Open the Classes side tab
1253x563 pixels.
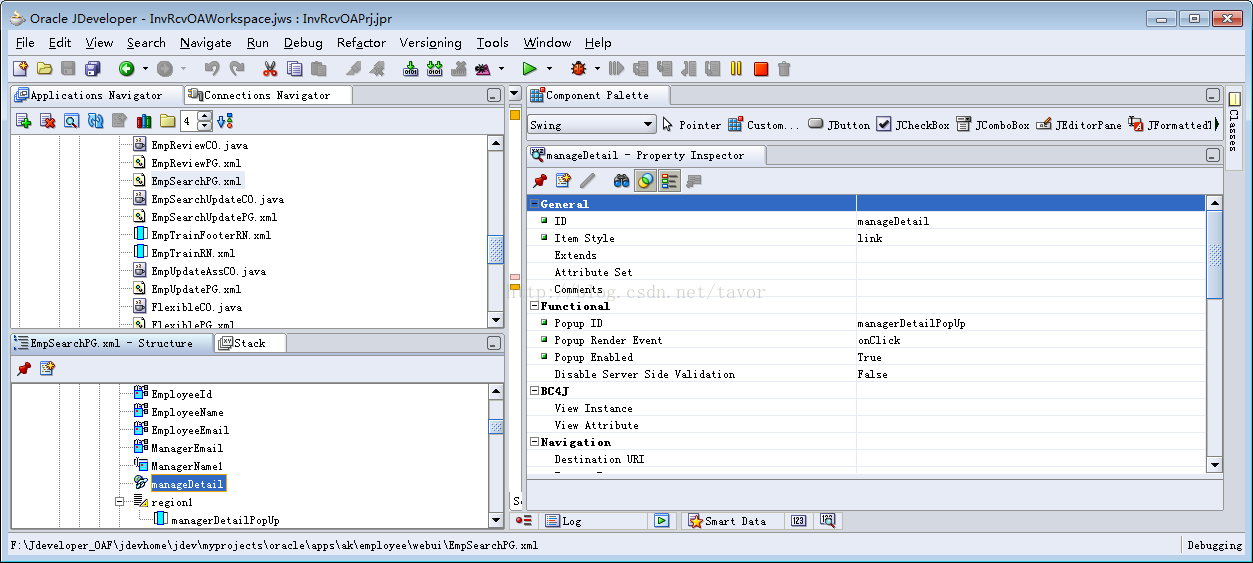pos(1234,125)
